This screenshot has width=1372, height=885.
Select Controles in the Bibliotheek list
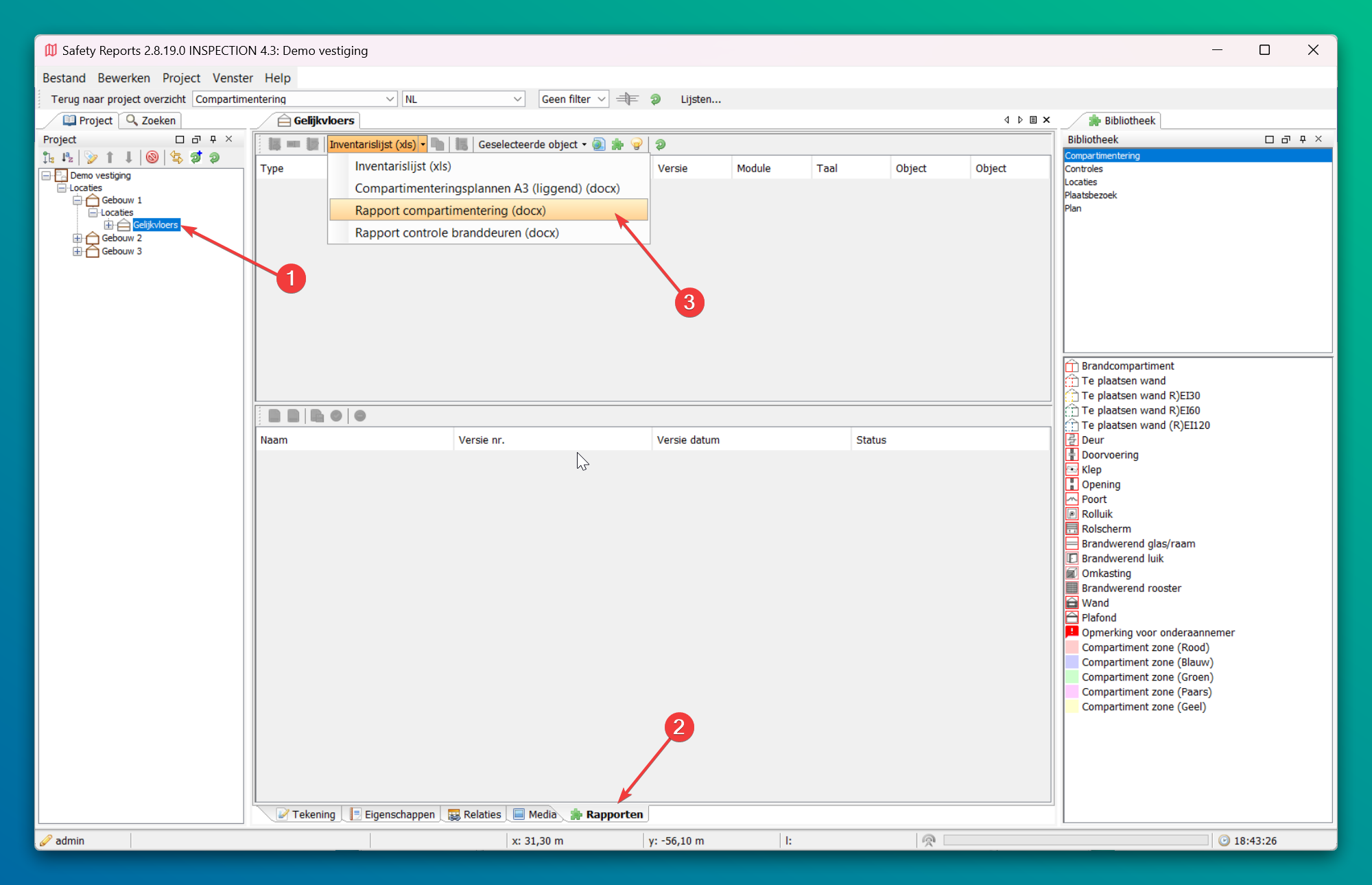coord(1084,169)
